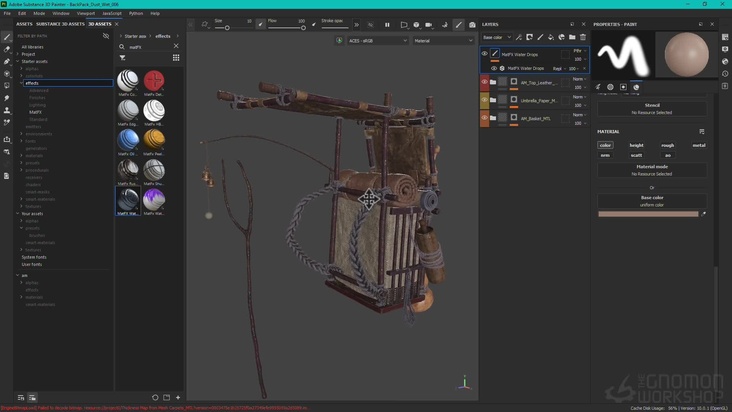Viewport: 732px width, 412px height.
Task: Click the filter icon in assets browser
Action: [x=122, y=58]
